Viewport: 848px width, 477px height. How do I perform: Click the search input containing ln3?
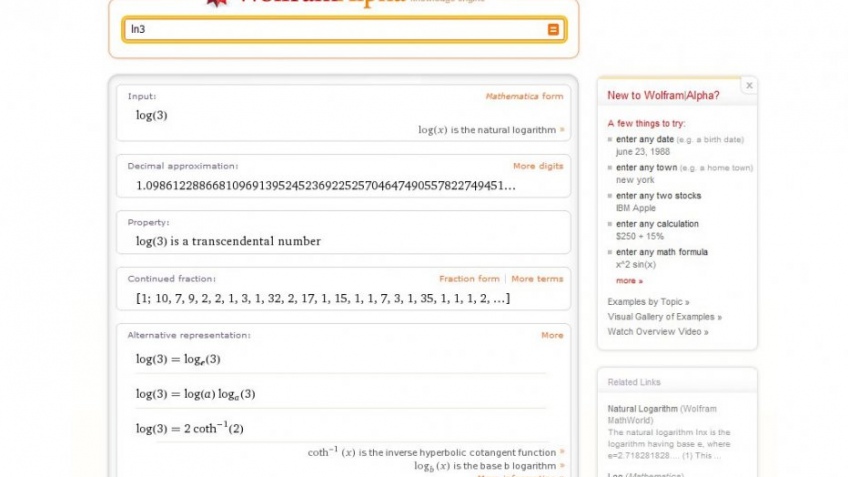click(x=344, y=29)
